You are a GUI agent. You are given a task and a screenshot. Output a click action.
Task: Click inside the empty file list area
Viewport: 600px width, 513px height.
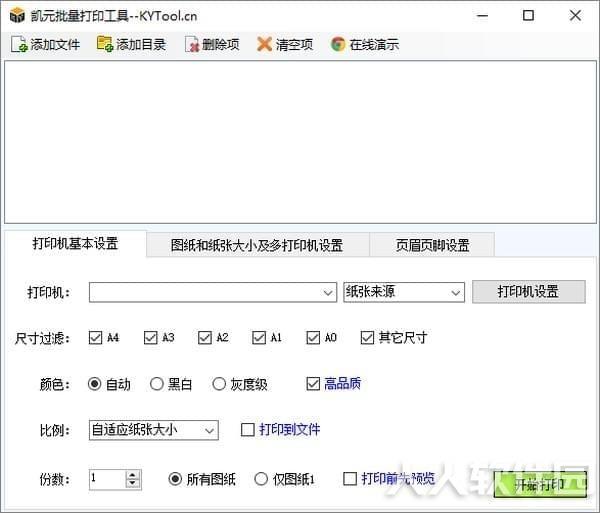pos(300,142)
